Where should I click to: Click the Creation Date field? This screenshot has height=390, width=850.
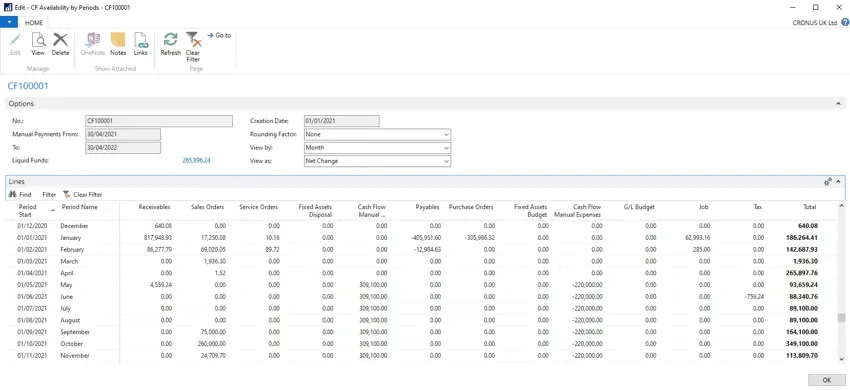click(x=342, y=121)
